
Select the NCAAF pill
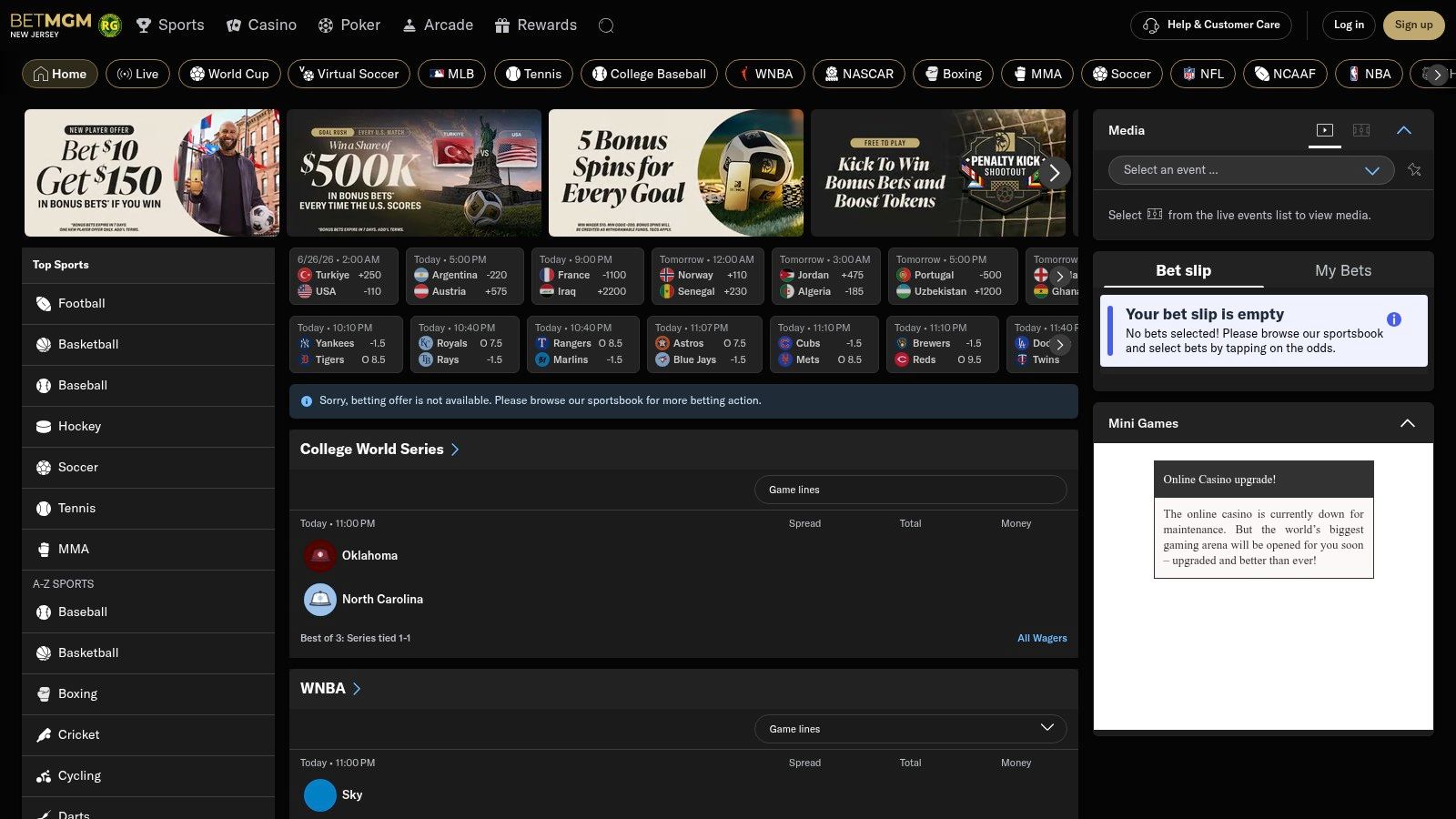pos(1285,74)
